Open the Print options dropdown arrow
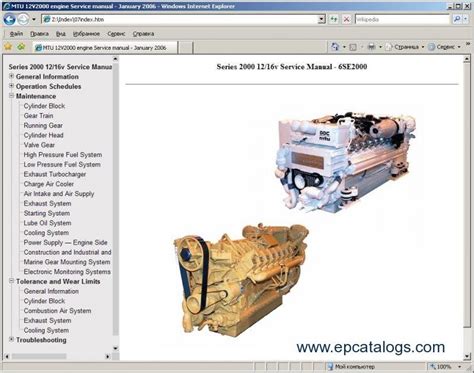This screenshot has height=373, width=474. [x=380, y=47]
